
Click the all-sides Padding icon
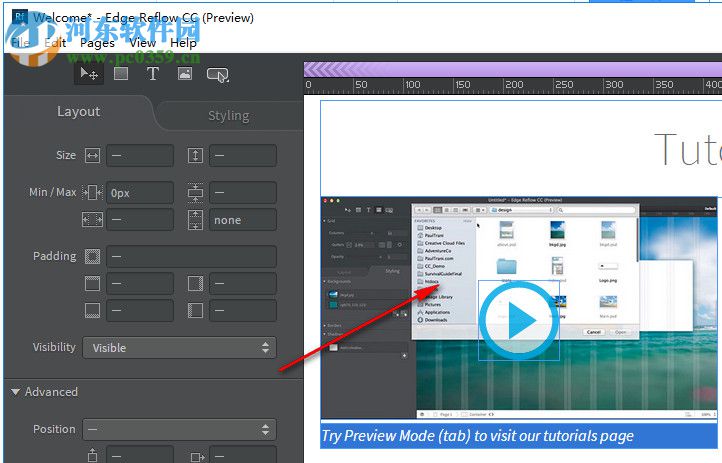pyautogui.click(x=92, y=256)
